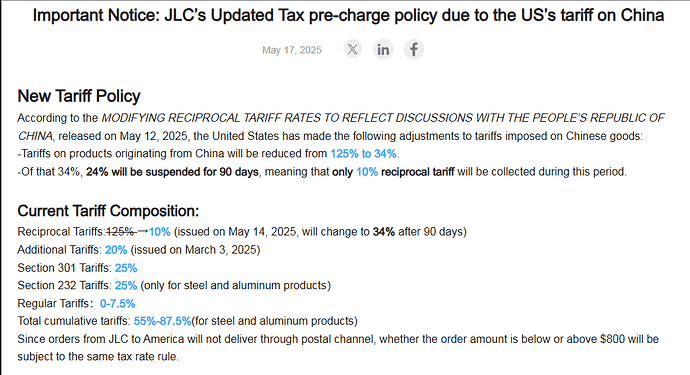The height and width of the screenshot is (375, 690).
Task: Click bold '24% will be suspended for 90 days'
Action: 172,172
